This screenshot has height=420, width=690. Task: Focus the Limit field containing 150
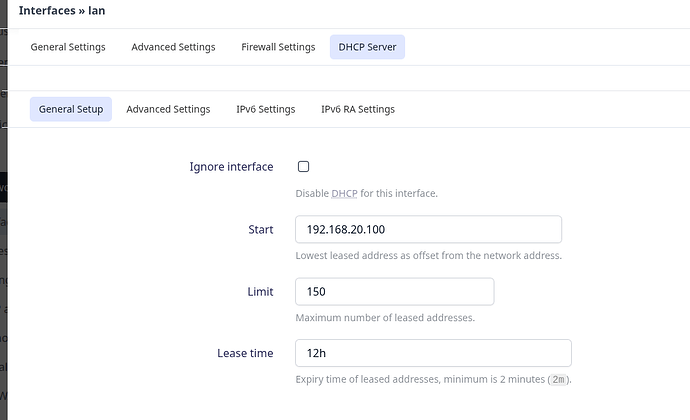tap(394, 292)
